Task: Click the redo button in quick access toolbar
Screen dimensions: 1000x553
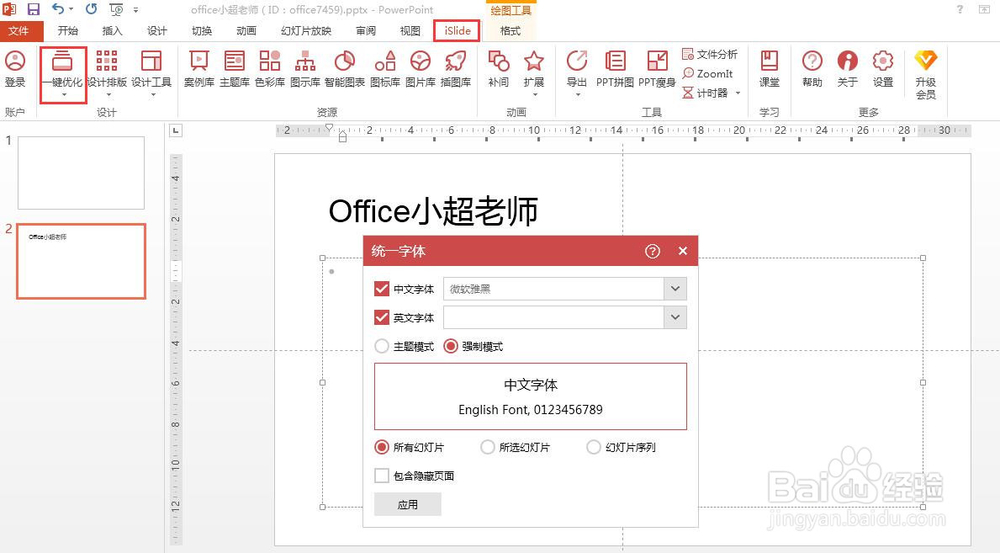Action: click(x=91, y=10)
